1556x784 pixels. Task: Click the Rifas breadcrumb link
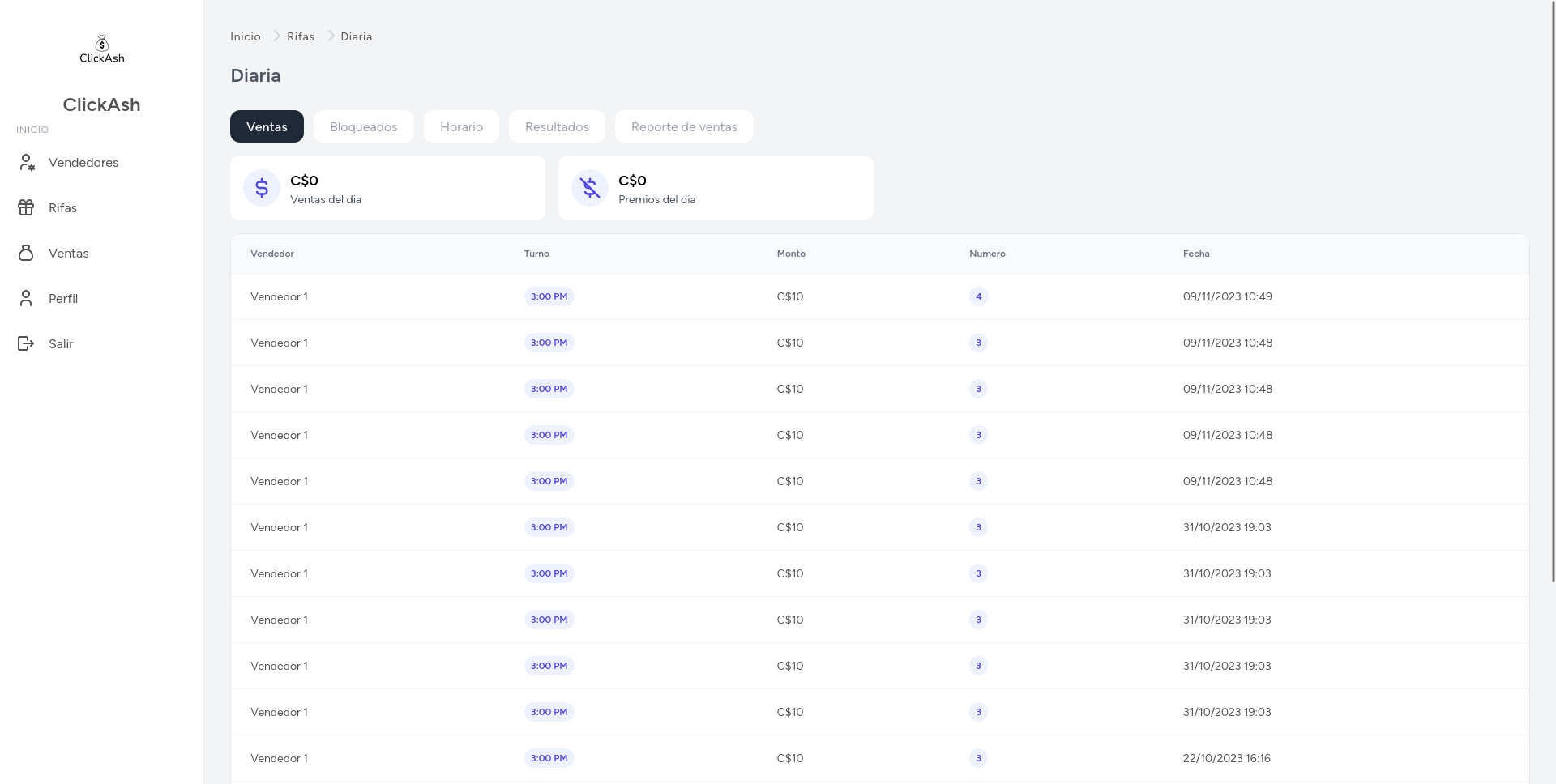click(301, 37)
